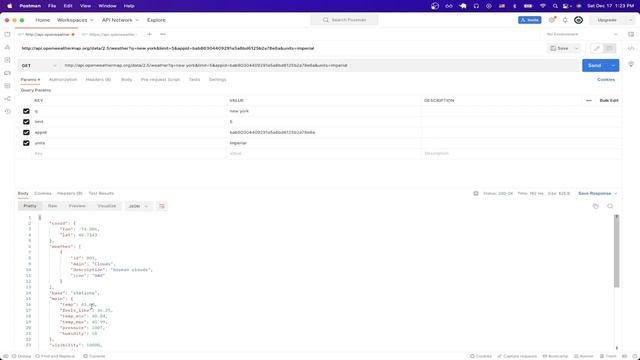Open the network globe icon near Status

476,193
